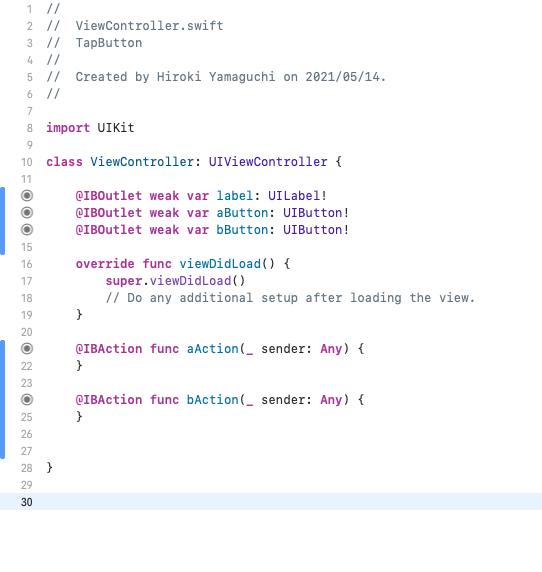Click 'UIViewController' superclass name
Image resolution: width=542 pixels, height=572 pixels.
268,162
